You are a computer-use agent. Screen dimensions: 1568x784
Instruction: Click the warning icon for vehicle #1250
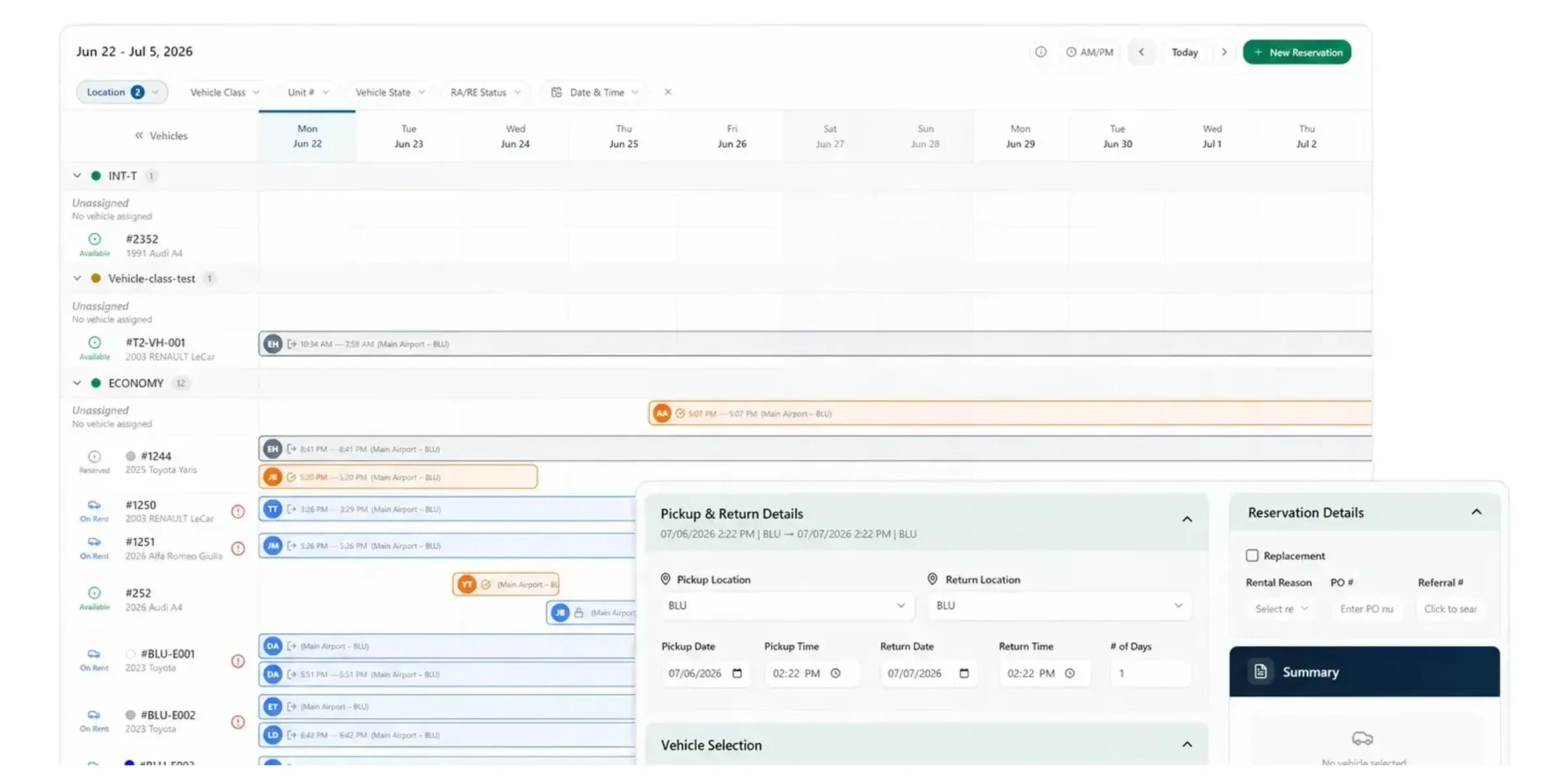pyautogui.click(x=238, y=512)
